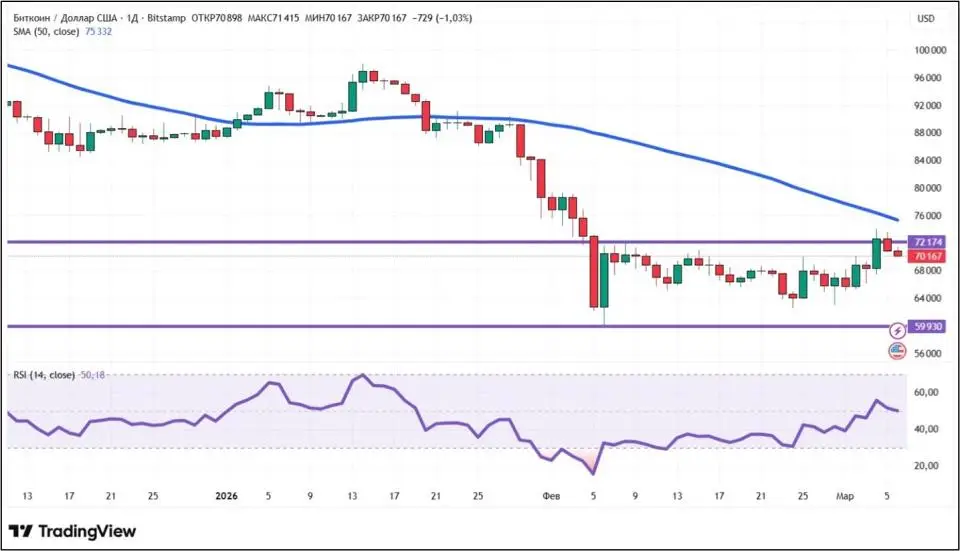Click the 100 000 price scale label
Viewport: 960px width, 551px height.
[x=930, y=50]
